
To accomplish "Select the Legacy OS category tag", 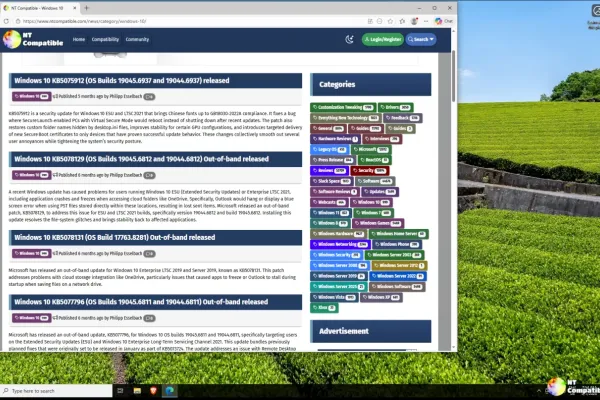I will pyautogui.click(x=329, y=149).
